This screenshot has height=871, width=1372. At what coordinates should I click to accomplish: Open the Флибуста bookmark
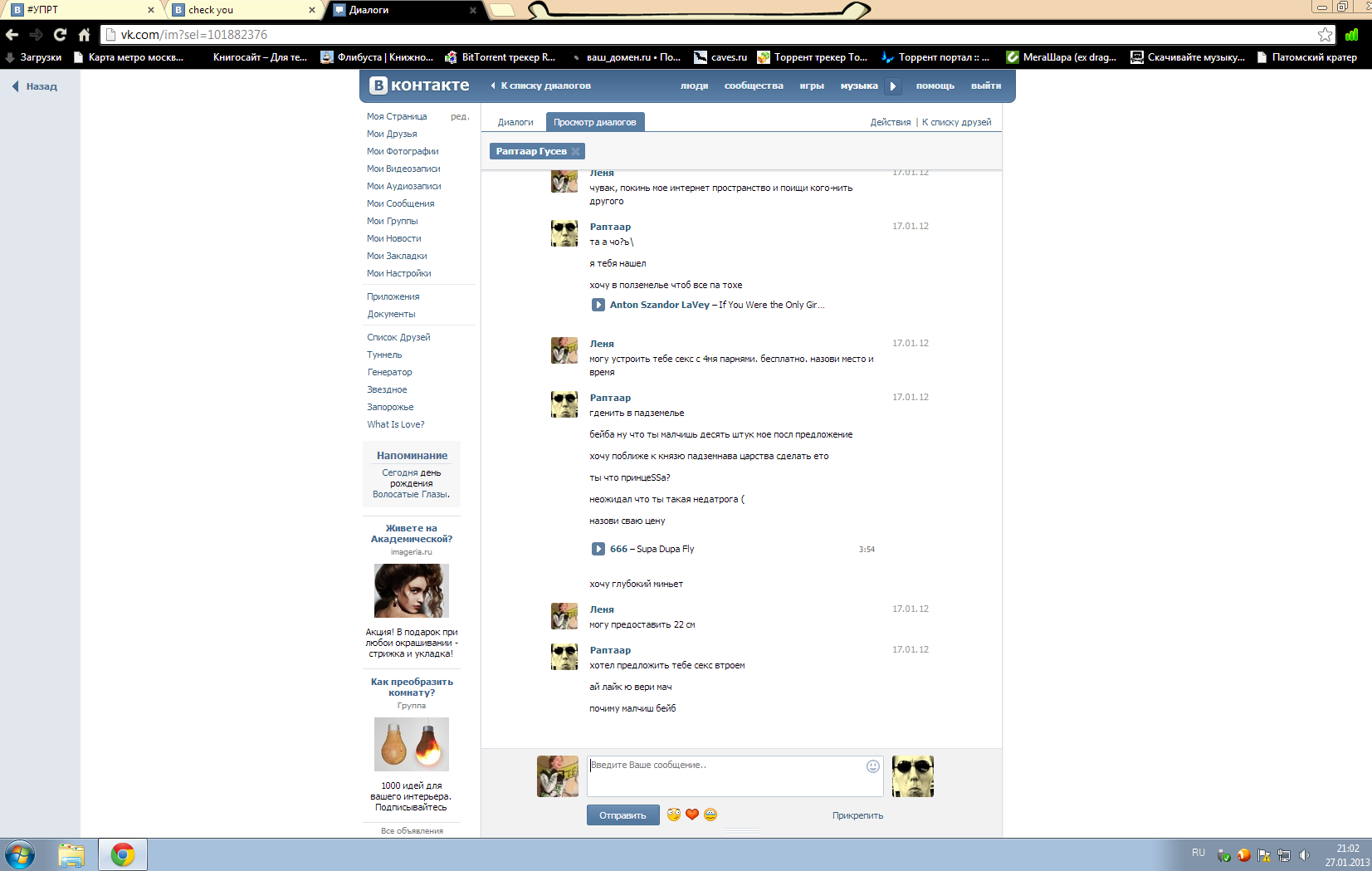point(377,57)
